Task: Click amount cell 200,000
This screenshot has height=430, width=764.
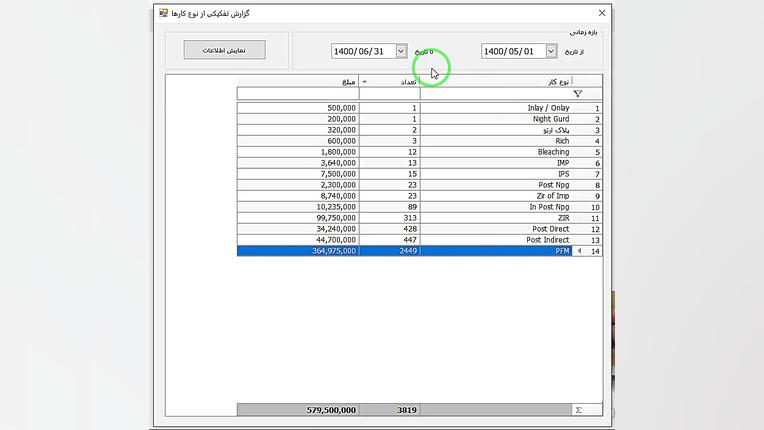Action: (x=298, y=119)
